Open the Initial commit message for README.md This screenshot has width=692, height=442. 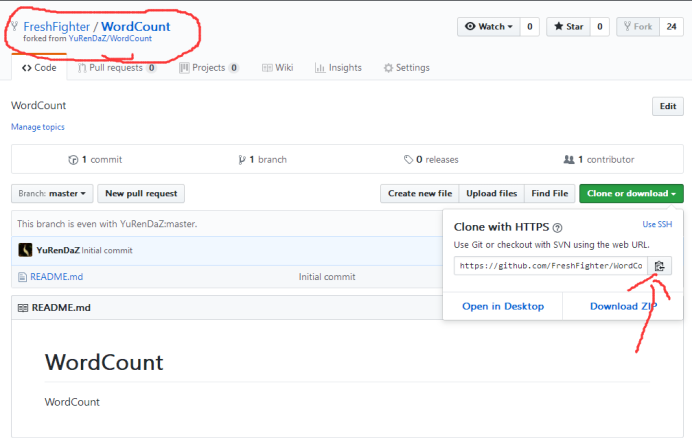[327, 277]
